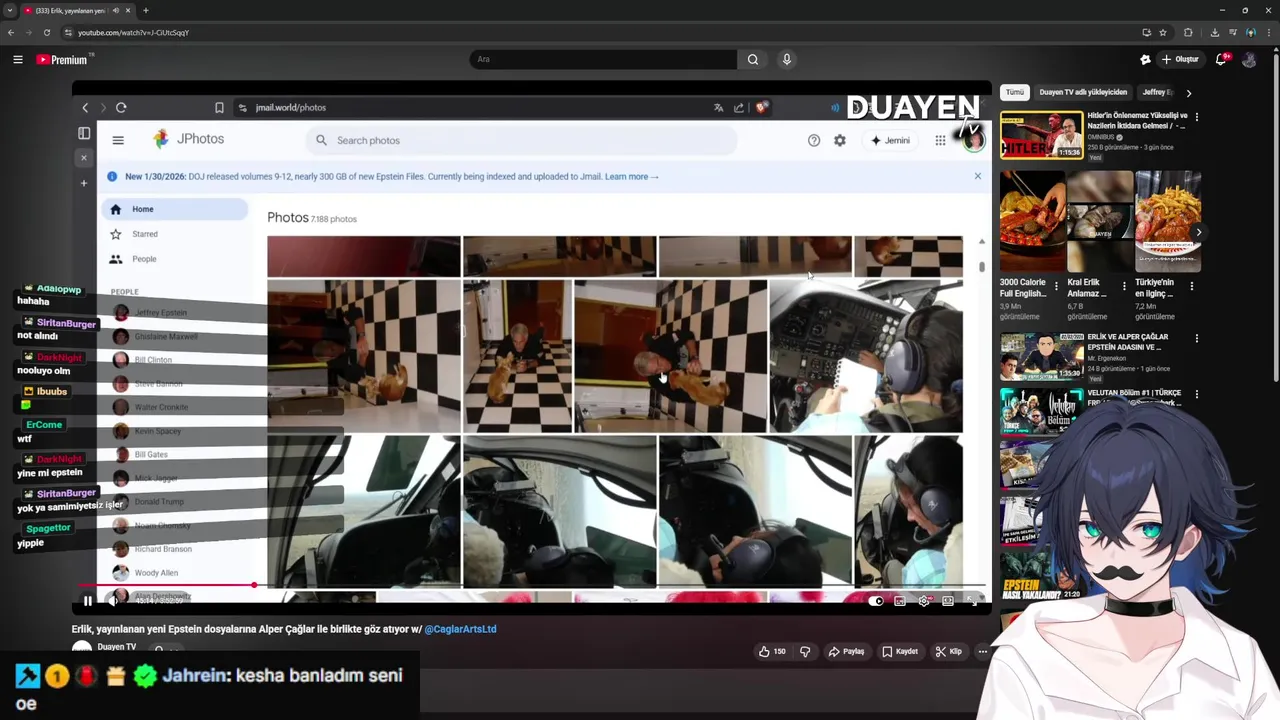The height and width of the screenshot is (720, 1280).
Task: Click the sparkle icon beside Oluştur
Action: pos(1145,59)
